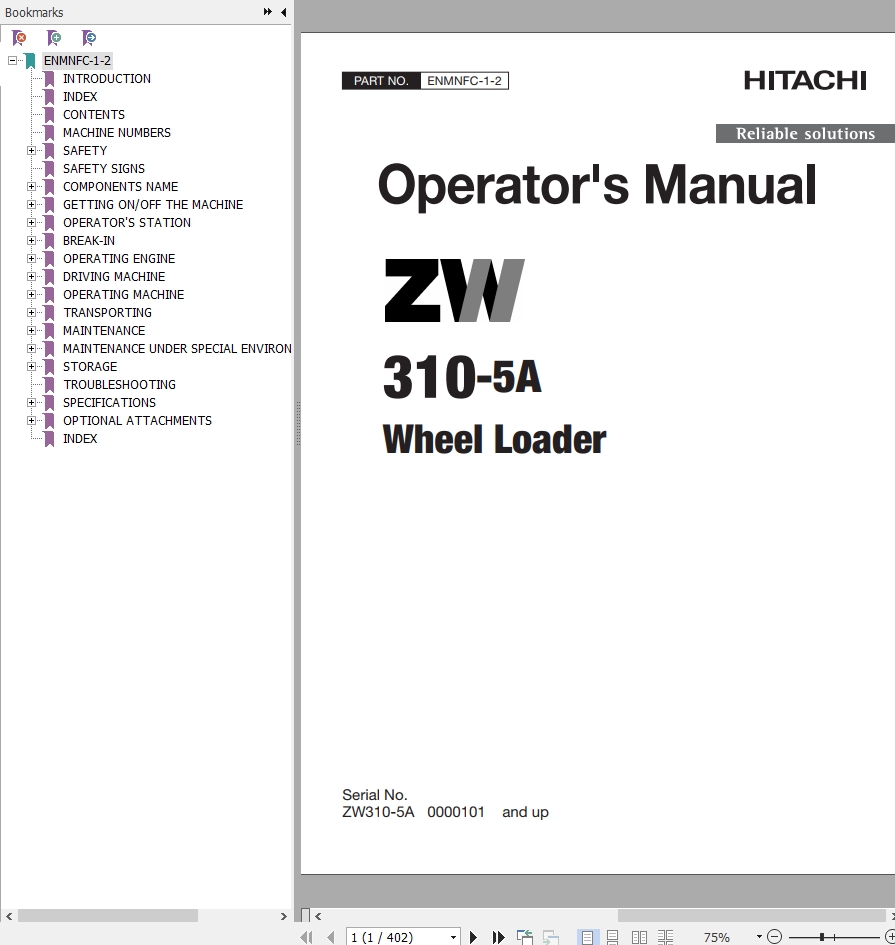Image resolution: width=895 pixels, height=945 pixels.
Task: Click the zoom in plus button
Action: [890, 937]
